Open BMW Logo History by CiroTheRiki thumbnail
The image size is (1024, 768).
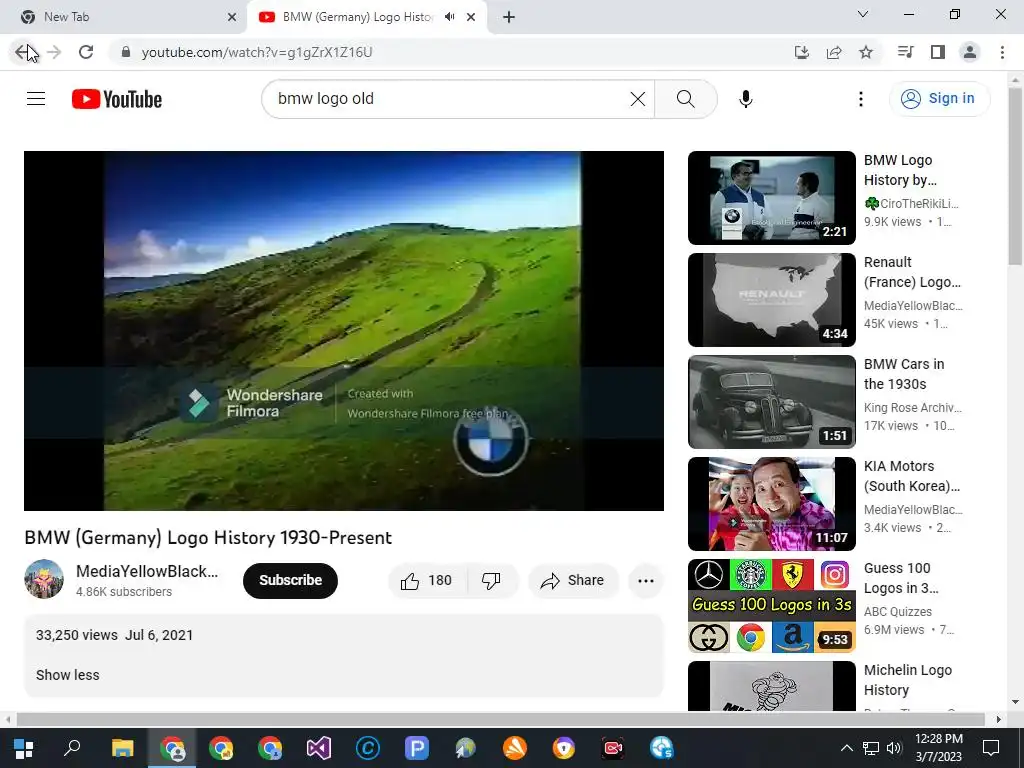click(x=771, y=198)
